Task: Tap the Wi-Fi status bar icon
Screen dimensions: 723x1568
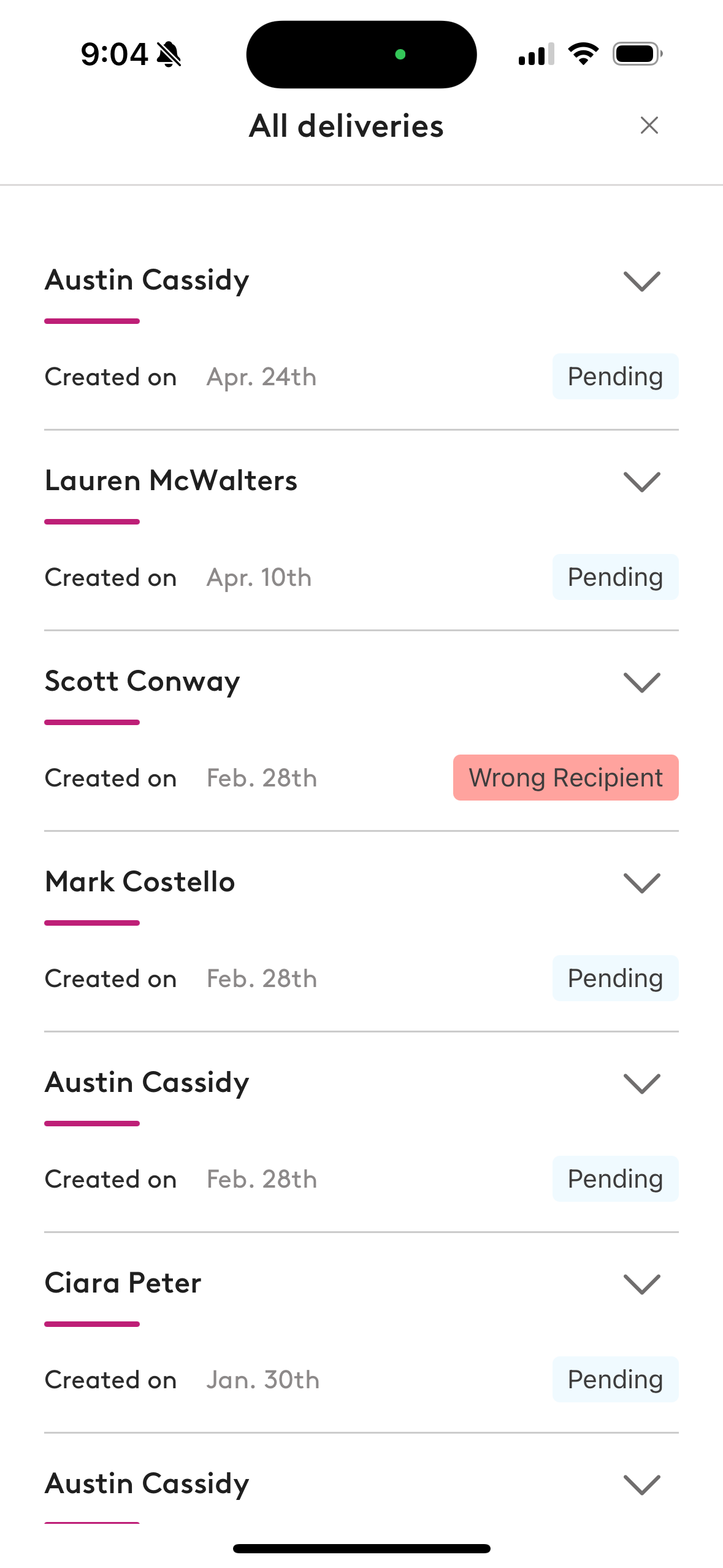Action: click(583, 54)
